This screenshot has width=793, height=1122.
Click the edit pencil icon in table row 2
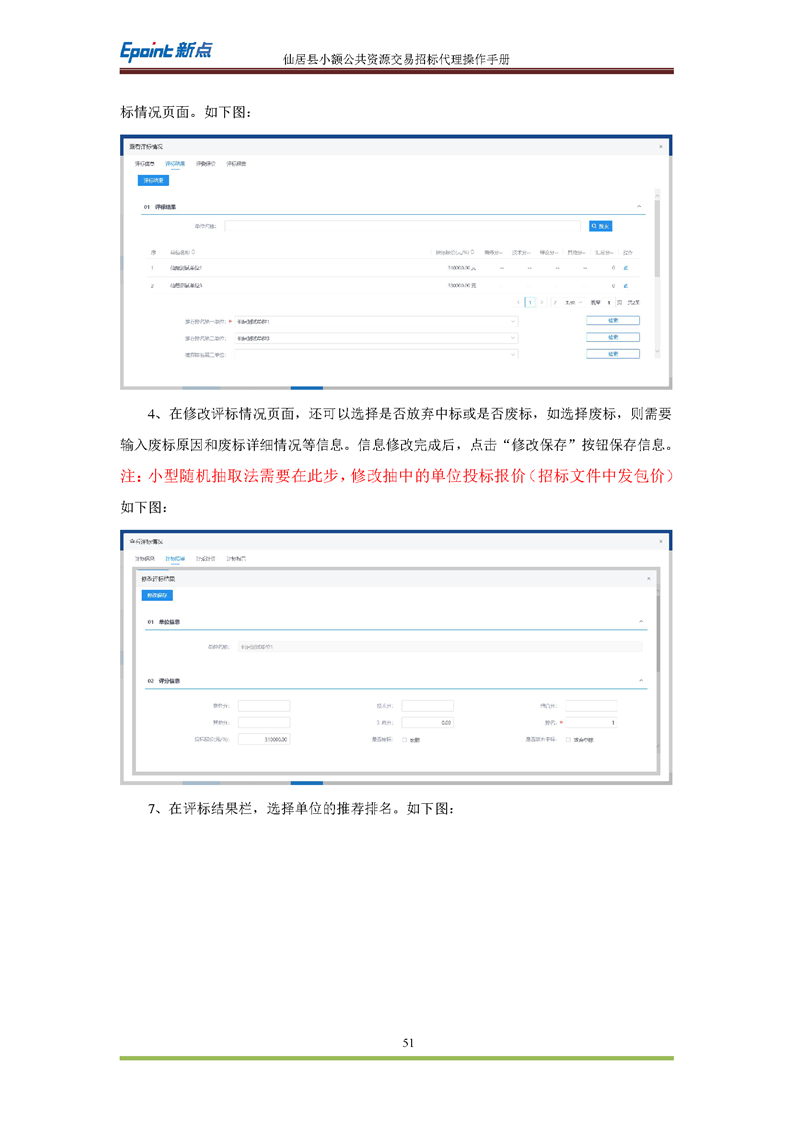point(626,286)
